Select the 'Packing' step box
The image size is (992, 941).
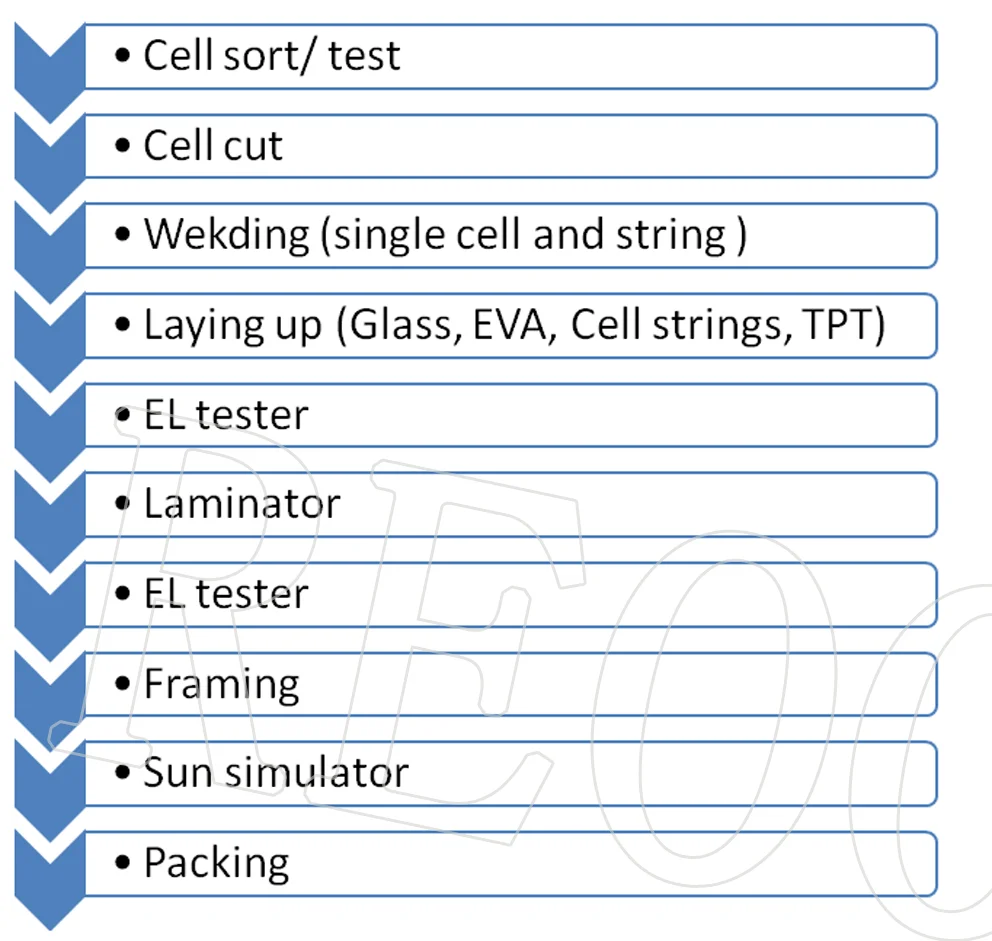pyautogui.click(x=510, y=863)
